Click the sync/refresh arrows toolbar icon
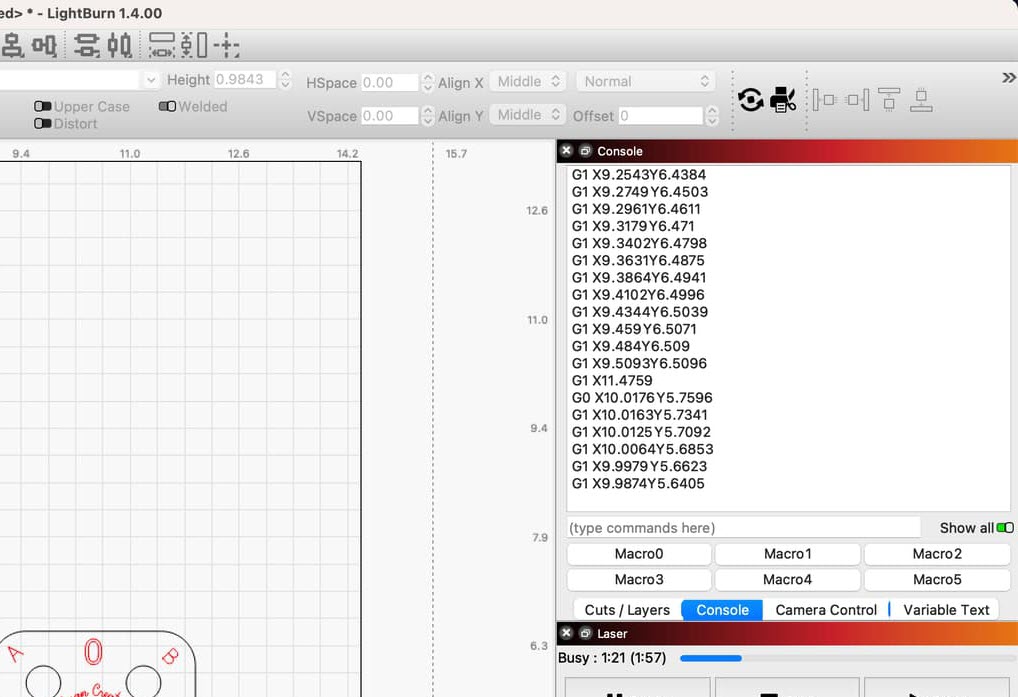This screenshot has width=1018, height=697. [x=750, y=99]
